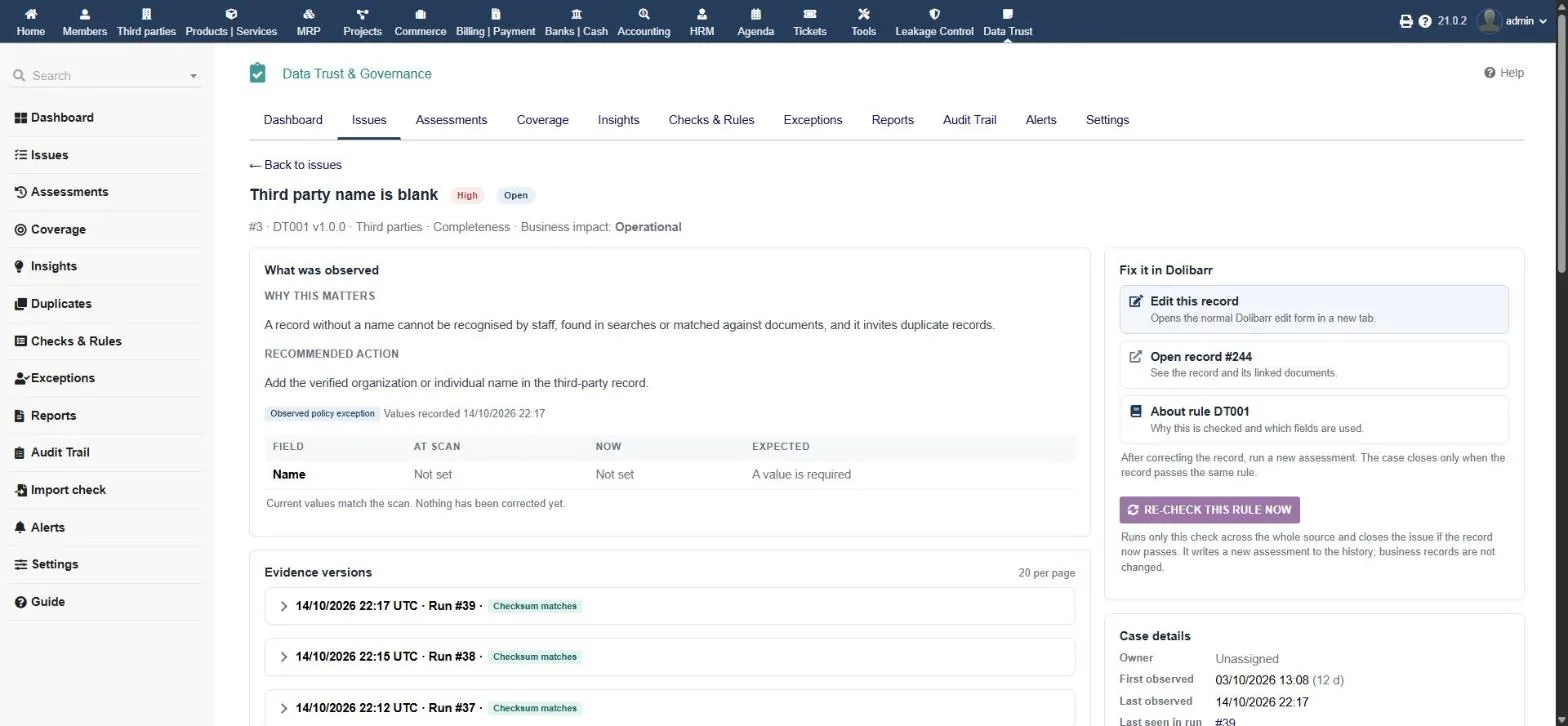The height and width of the screenshot is (726, 1568).
Task: Go back via Back to issues link
Action: (x=295, y=165)
